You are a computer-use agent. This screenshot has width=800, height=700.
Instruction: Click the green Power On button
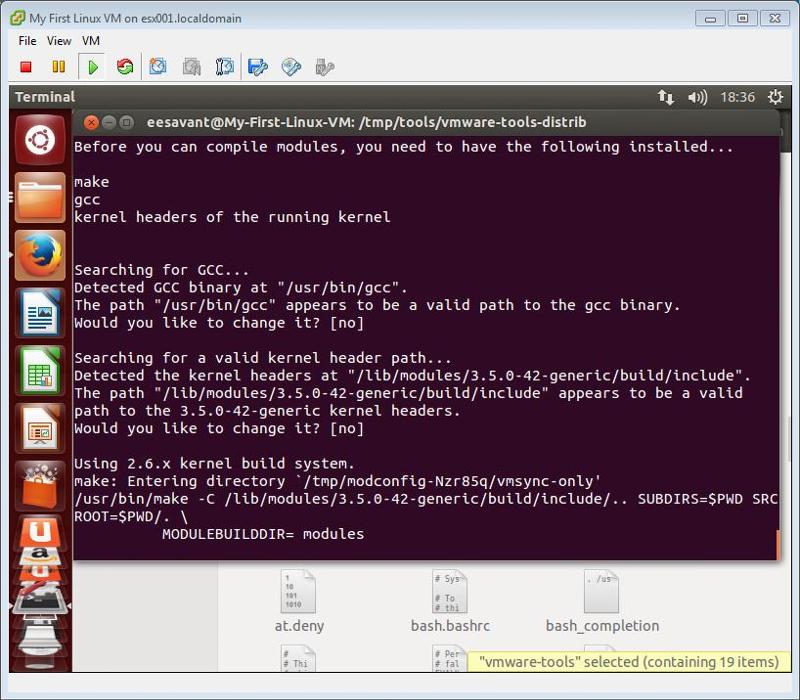pos(92,67)
